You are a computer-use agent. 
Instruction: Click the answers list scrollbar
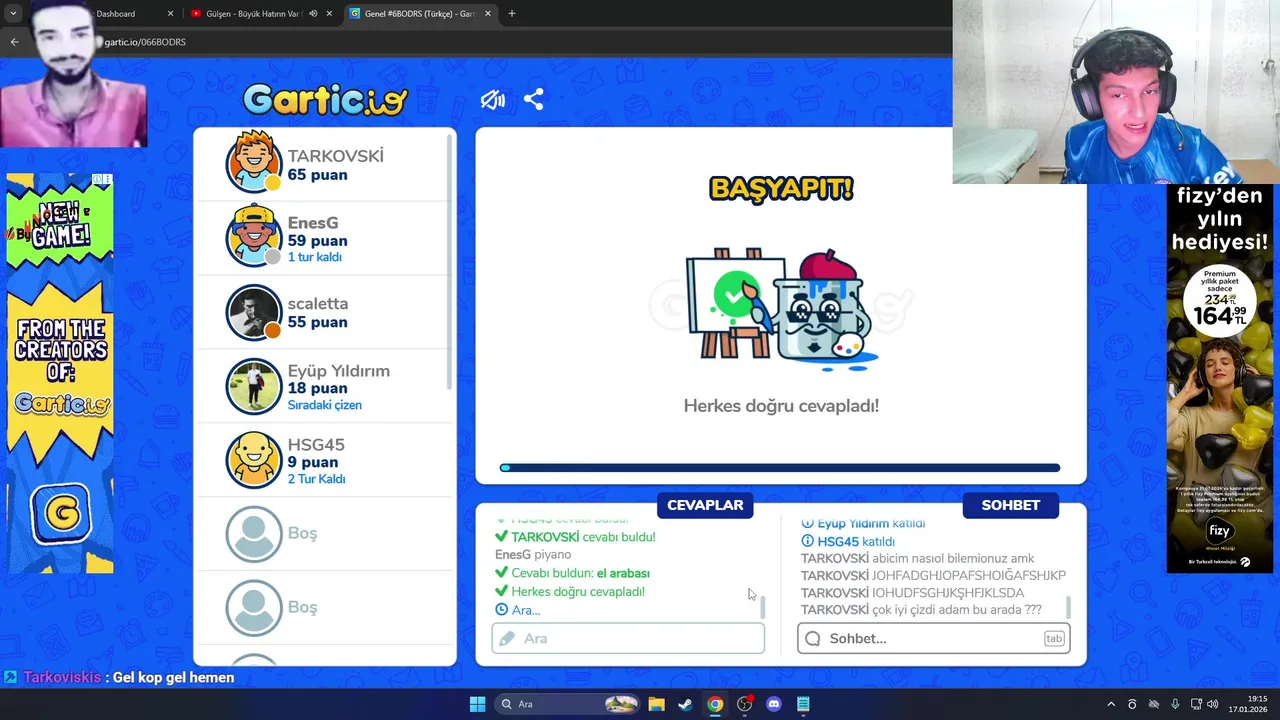pos(763,606)
